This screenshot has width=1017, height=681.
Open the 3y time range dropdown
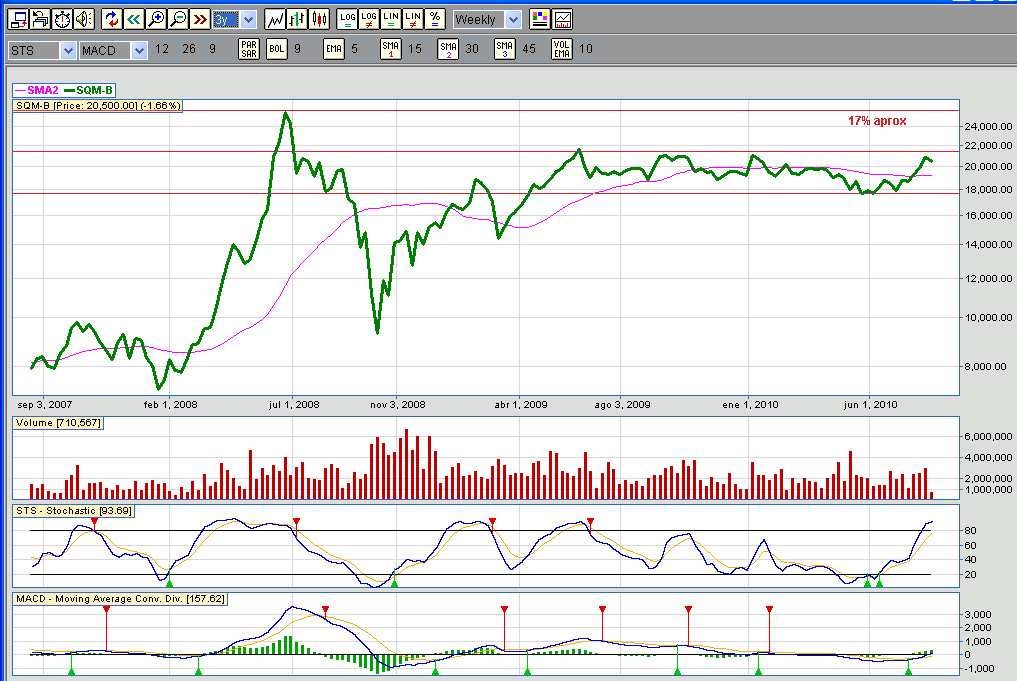click(x=235, y=19)
